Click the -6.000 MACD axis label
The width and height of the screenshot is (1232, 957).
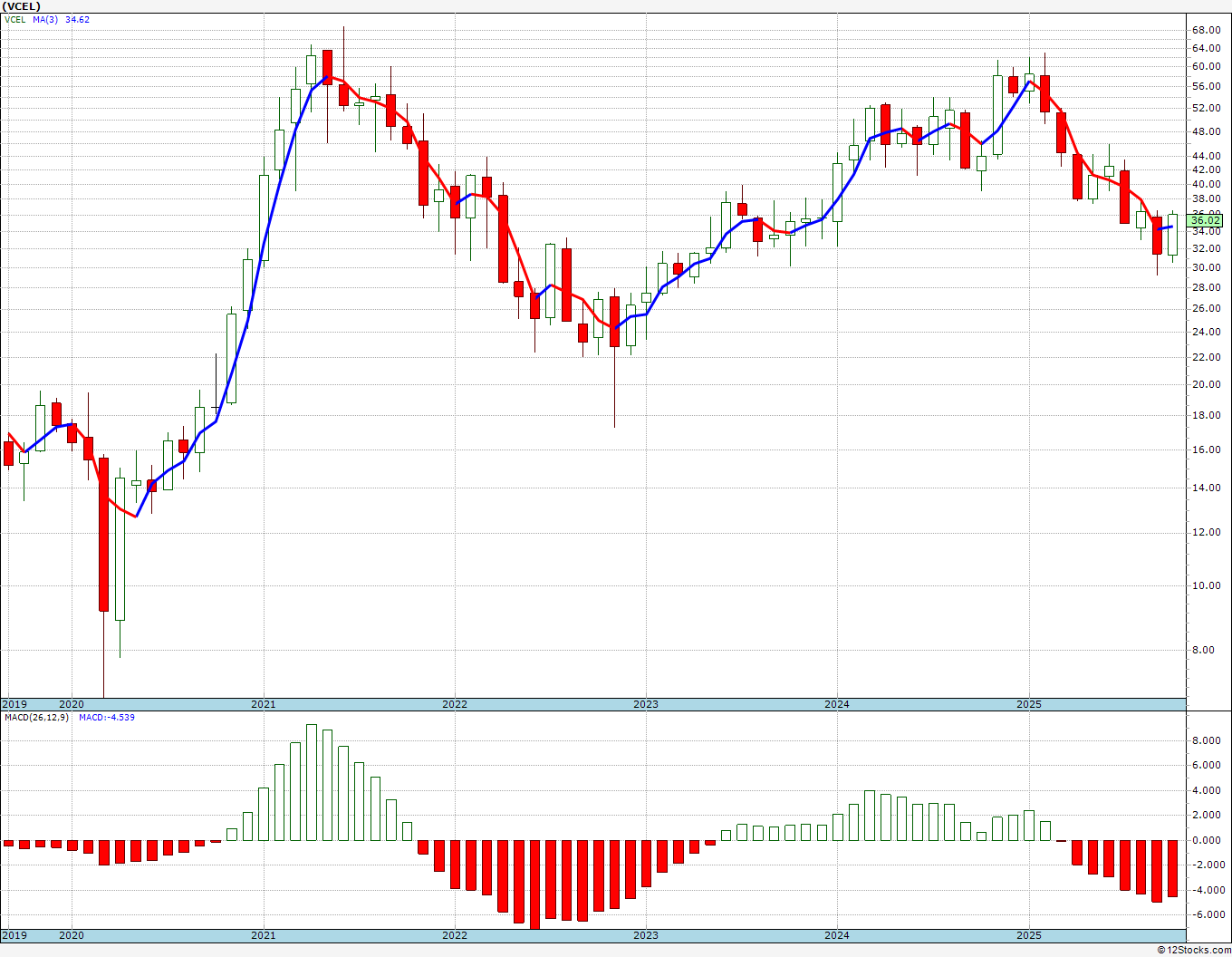pos(1207,915)
